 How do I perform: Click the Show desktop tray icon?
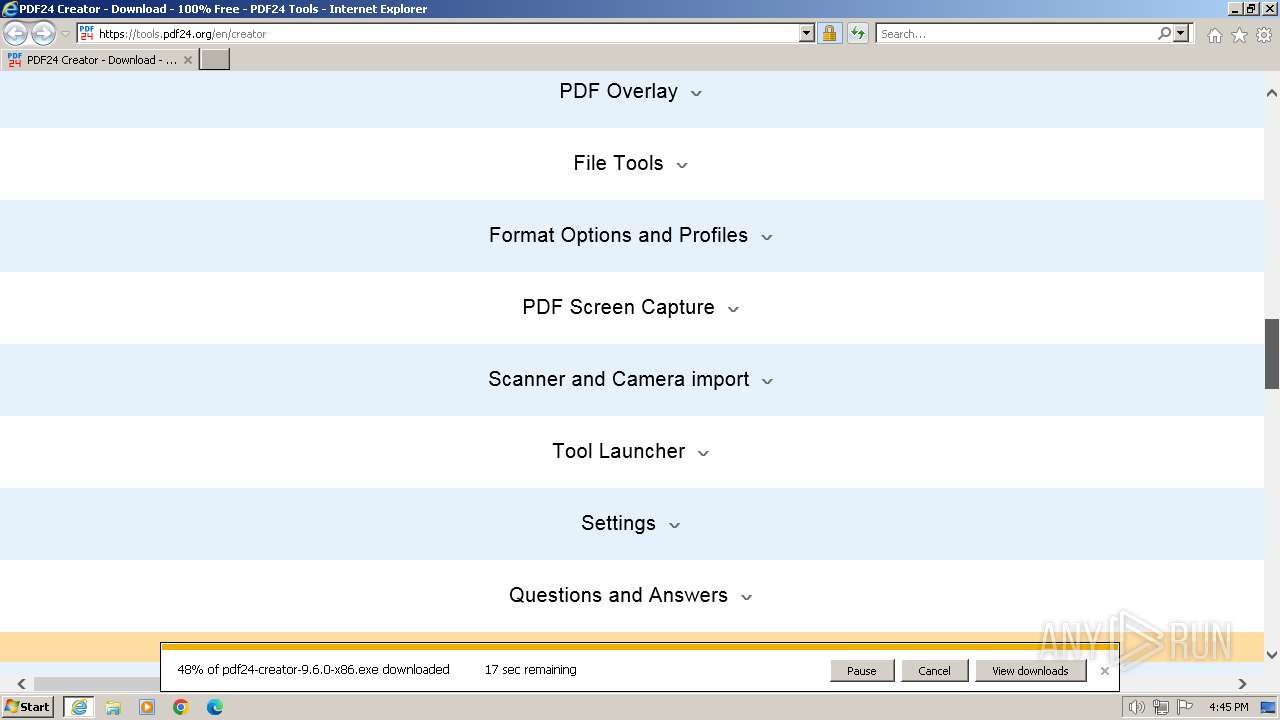1269,707
